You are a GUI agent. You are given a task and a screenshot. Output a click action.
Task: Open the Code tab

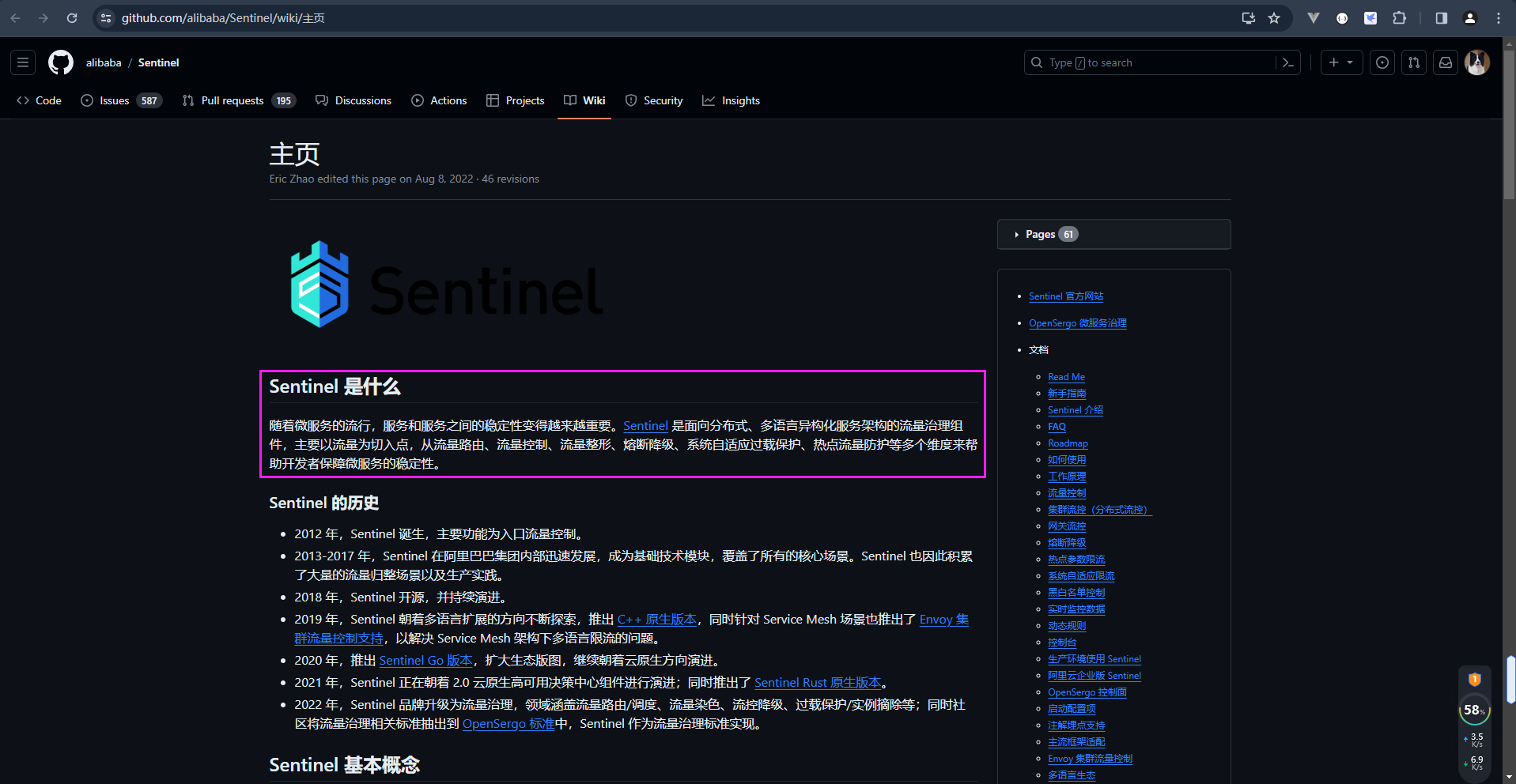(39, 100)
